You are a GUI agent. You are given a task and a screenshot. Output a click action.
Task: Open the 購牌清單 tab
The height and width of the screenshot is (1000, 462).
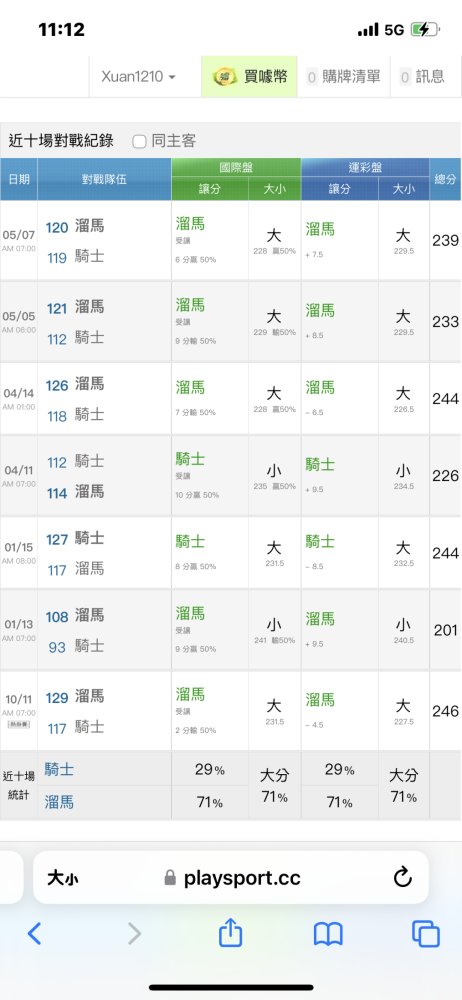[345, 77]
